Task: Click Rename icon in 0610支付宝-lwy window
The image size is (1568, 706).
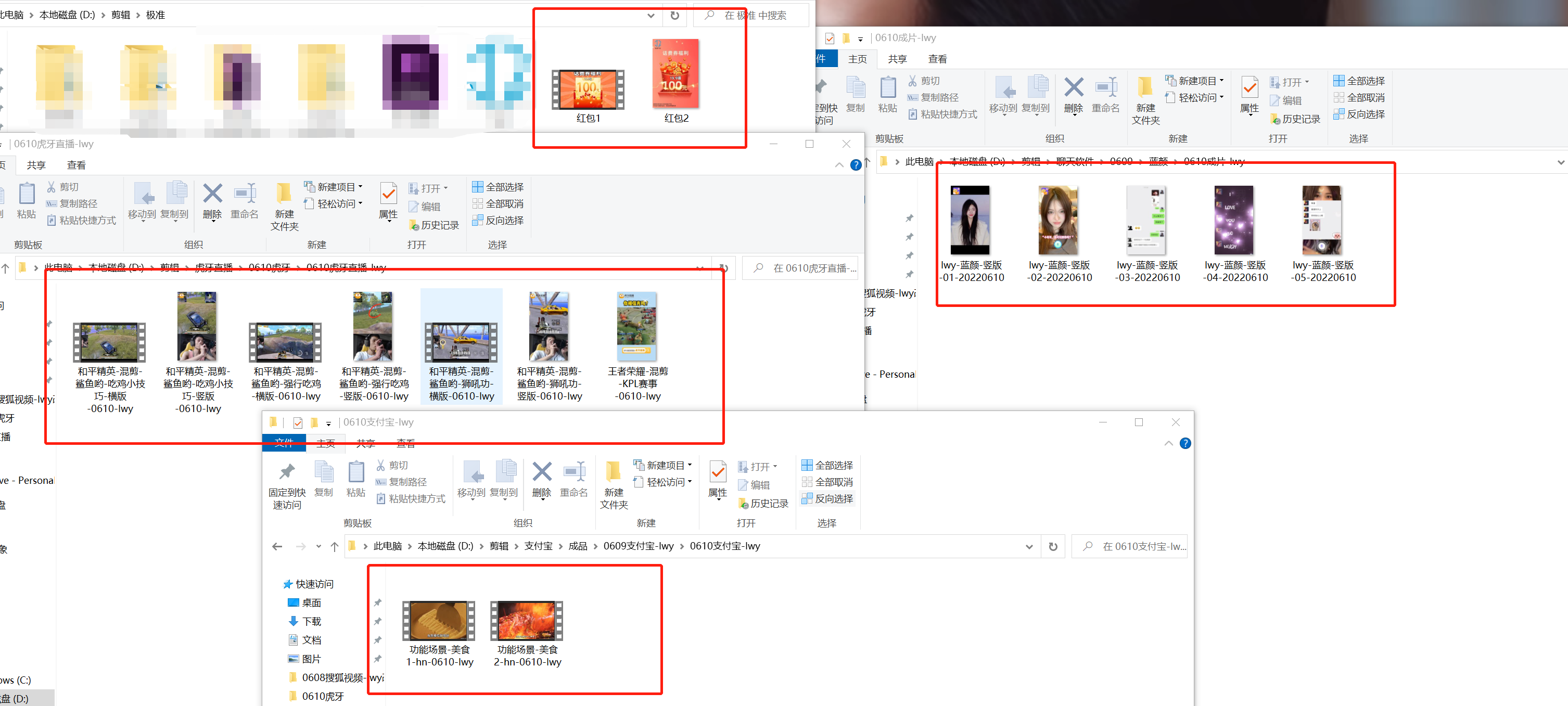Action: point(574,480)
